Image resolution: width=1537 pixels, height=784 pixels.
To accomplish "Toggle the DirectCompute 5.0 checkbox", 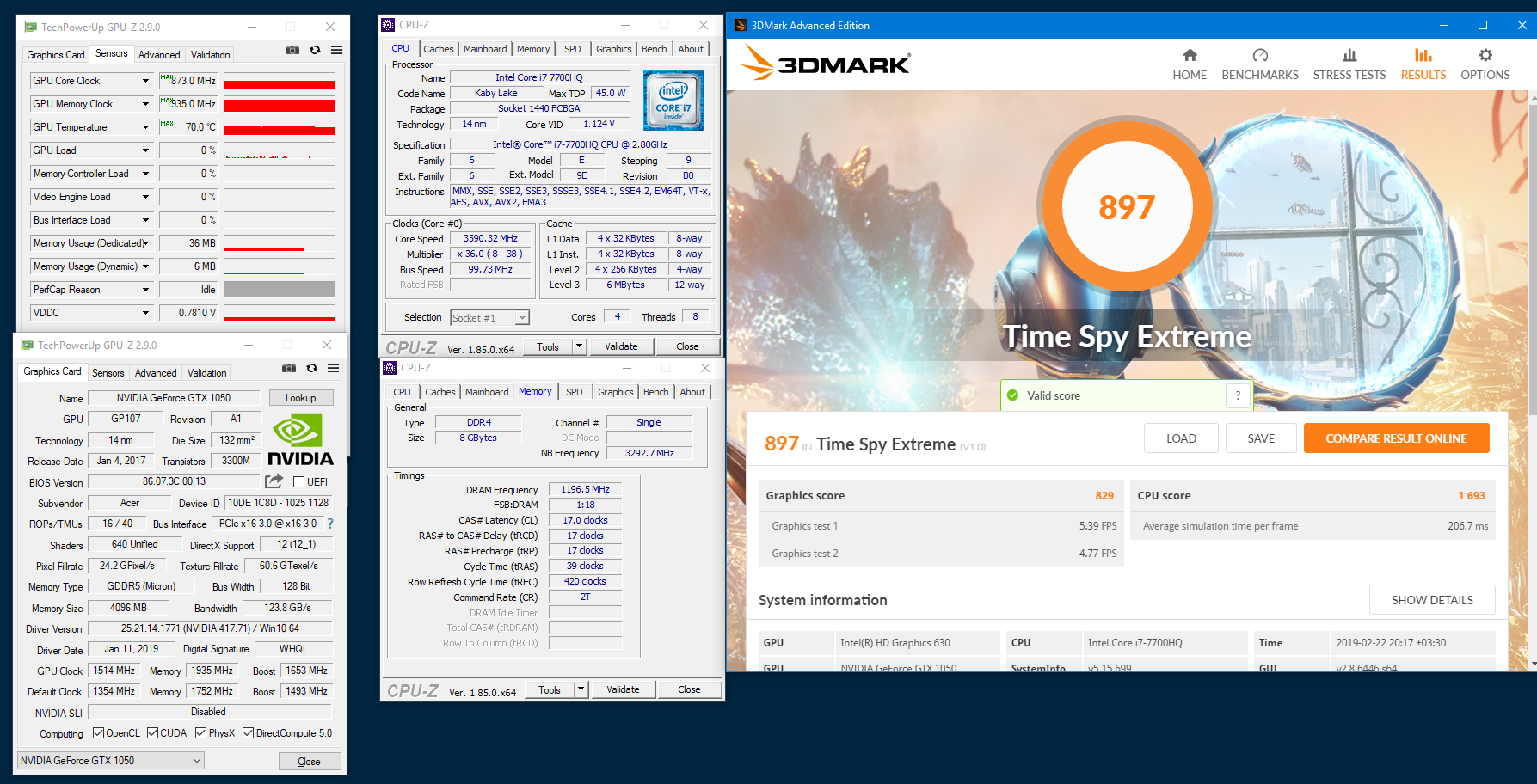I will point(248,733).
